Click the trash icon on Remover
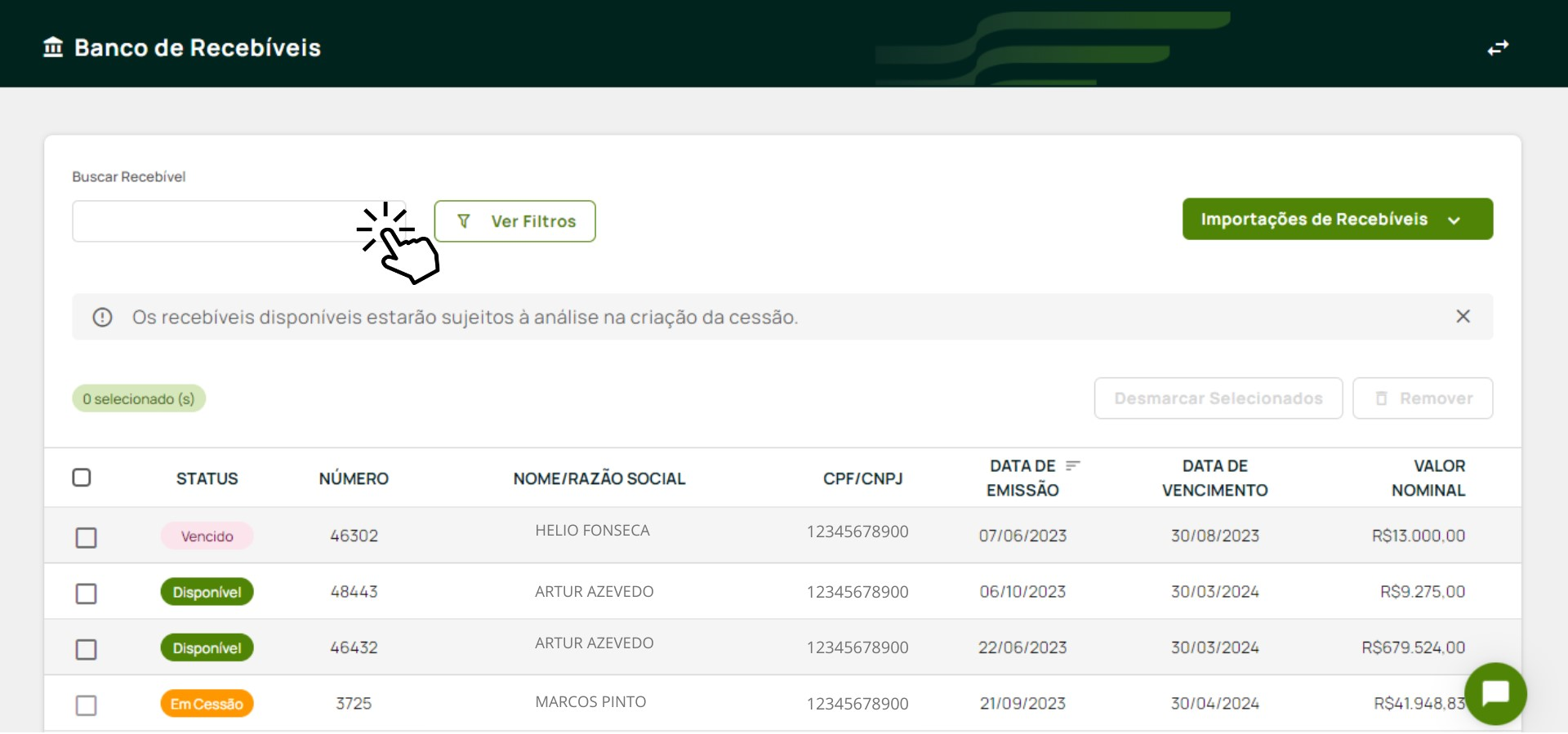 pyautogui.click(x=1382, y=398)
